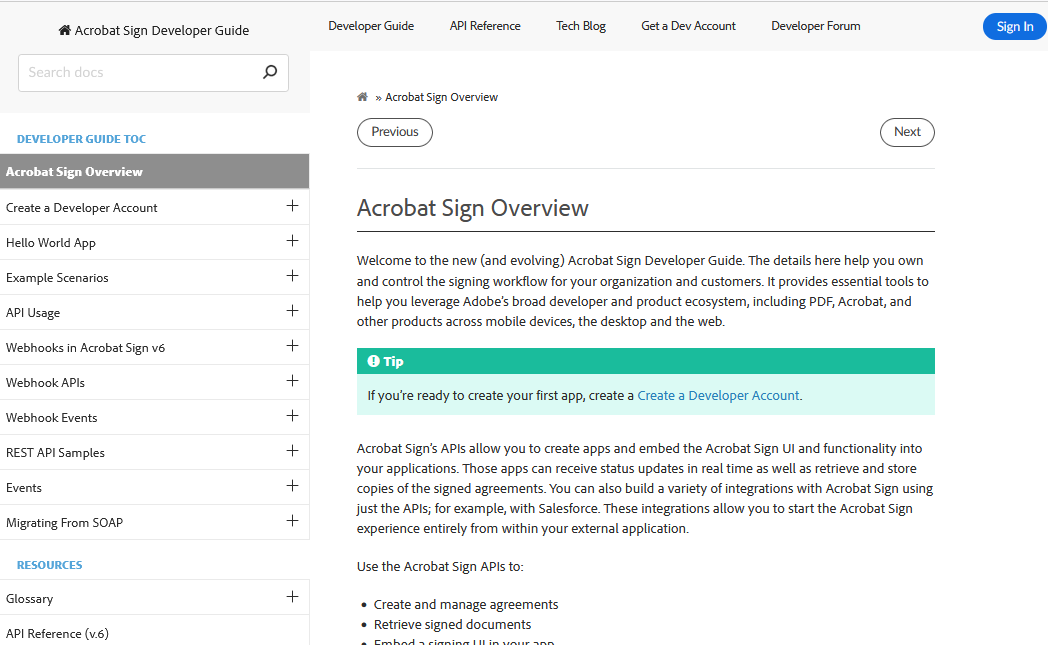The height and width of the screenshot is (645, 1048).
Task: Expand the Glossary under Resources
Action: click(292, 598)
